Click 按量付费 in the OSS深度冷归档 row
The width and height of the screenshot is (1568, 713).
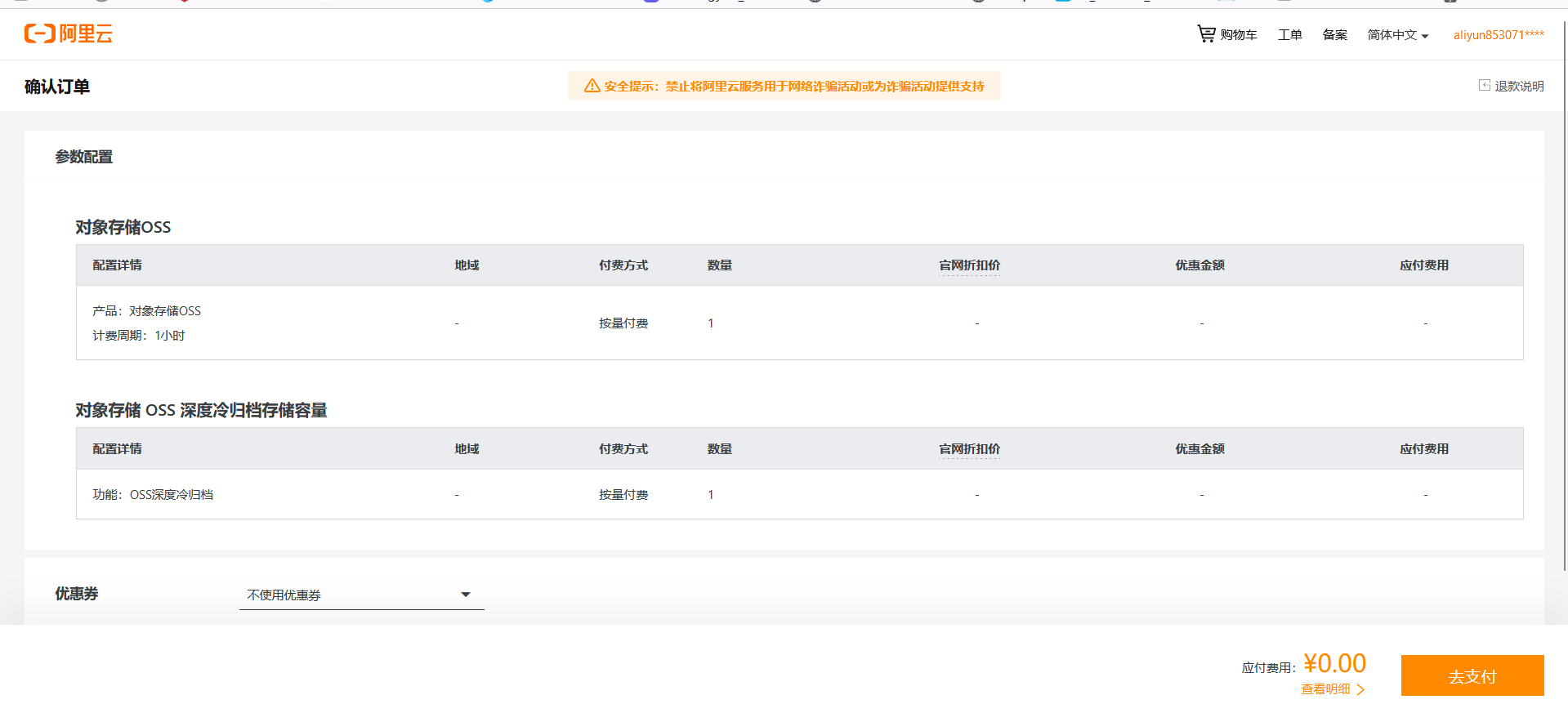pyautogui.click(x=623, y=495)
